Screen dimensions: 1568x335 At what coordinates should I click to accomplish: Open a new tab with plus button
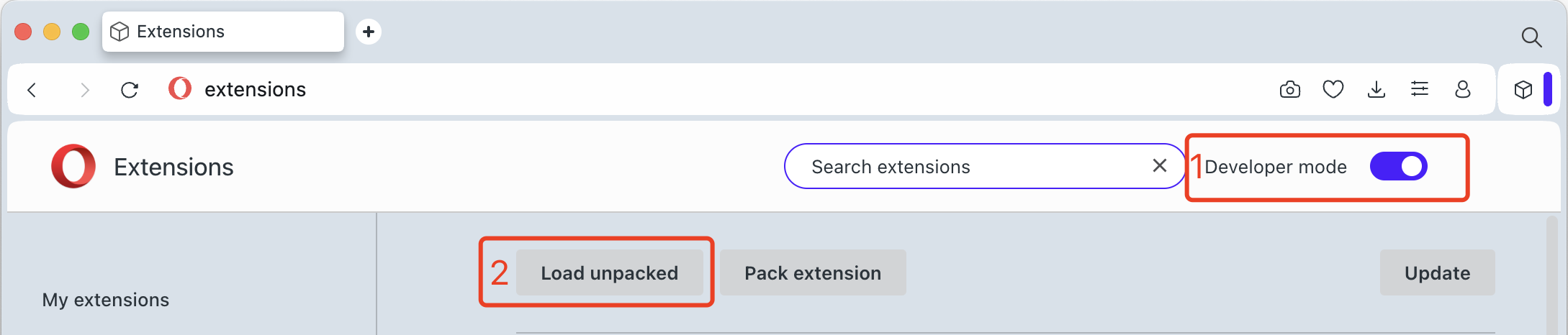369,32
